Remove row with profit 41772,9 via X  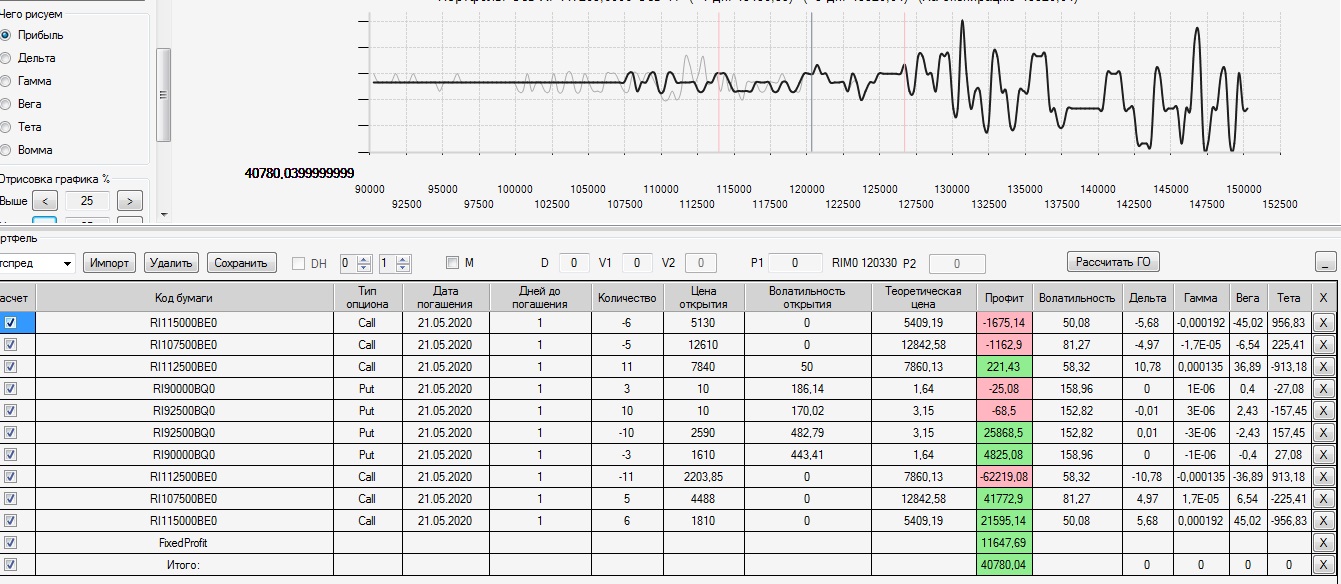(x=1322, y=499)
